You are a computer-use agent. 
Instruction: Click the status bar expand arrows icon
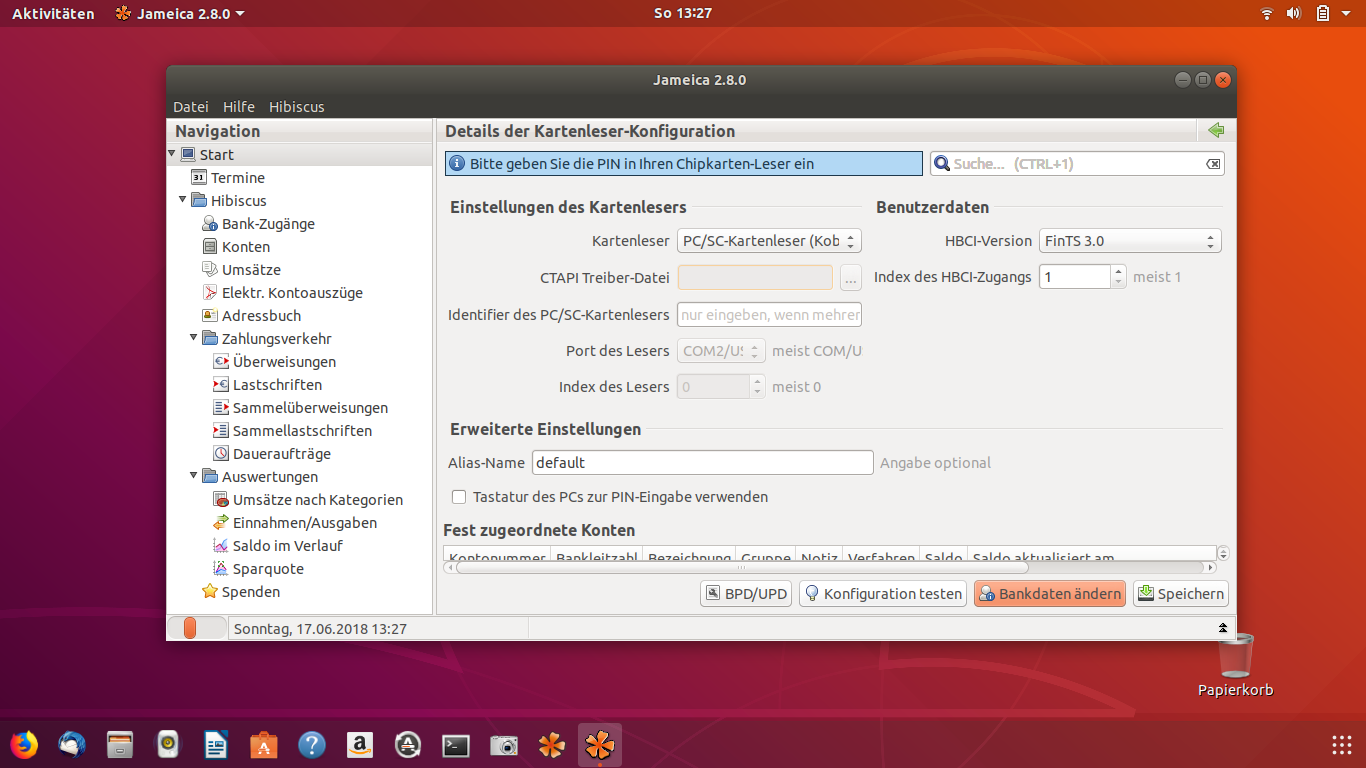pos(1222,628)
